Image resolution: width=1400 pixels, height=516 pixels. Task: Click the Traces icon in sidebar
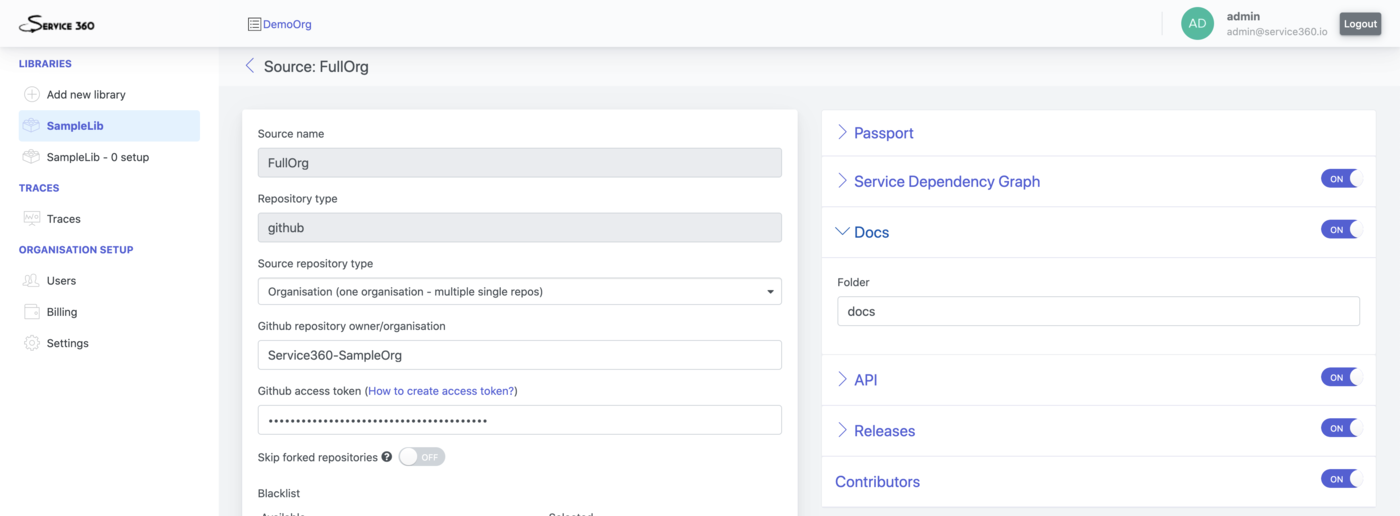tap(32, 219)
